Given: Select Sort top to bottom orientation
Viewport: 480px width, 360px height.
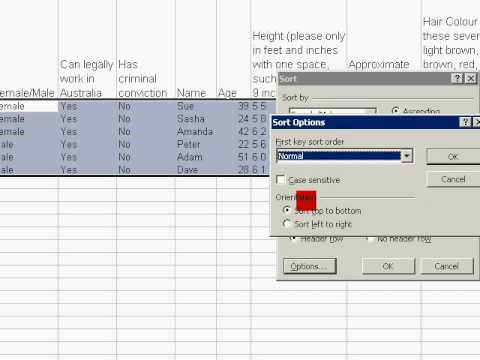Looking at the screenshot, I should (286, 210).
